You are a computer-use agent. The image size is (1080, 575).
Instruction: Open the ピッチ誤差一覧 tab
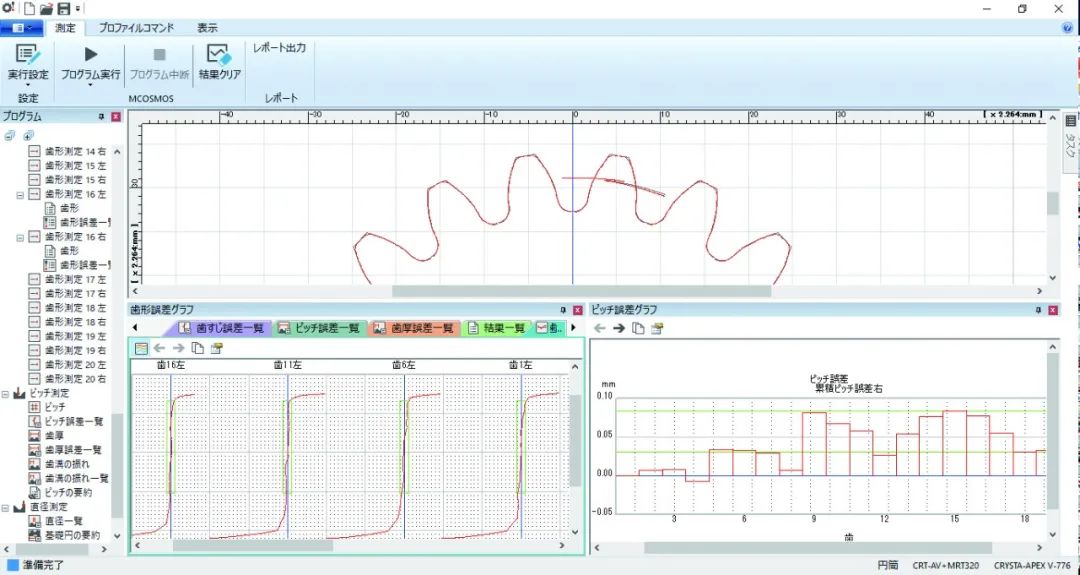tap(321, 328)
